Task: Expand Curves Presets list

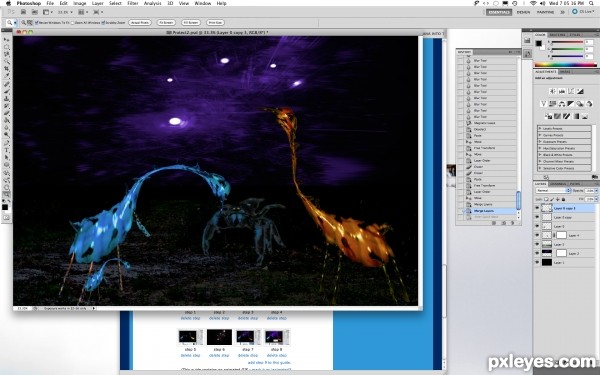Action: tap(540, 135)
